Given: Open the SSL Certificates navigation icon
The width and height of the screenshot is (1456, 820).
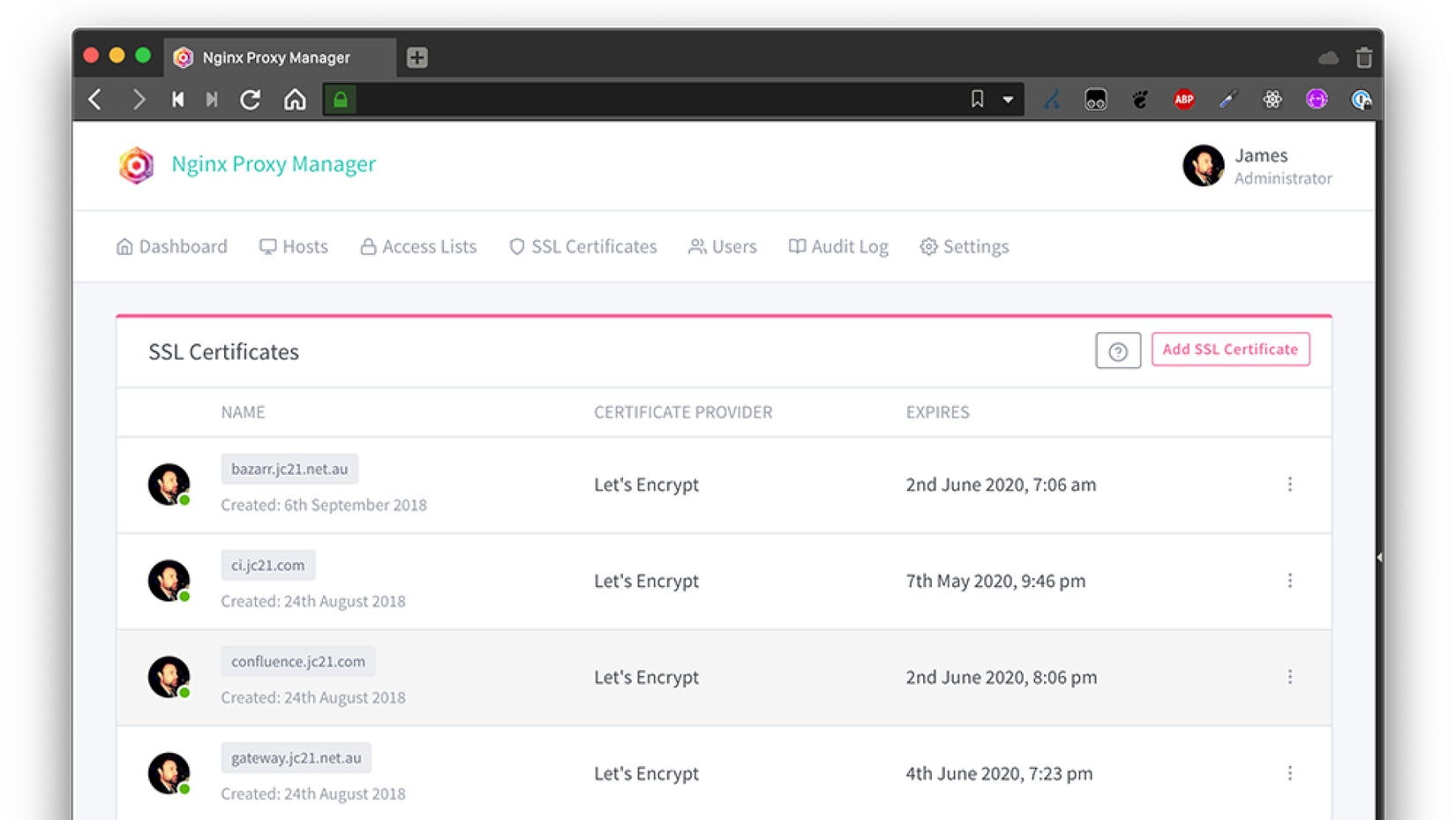Looking at the screenshot, I should tap(516, 247).
